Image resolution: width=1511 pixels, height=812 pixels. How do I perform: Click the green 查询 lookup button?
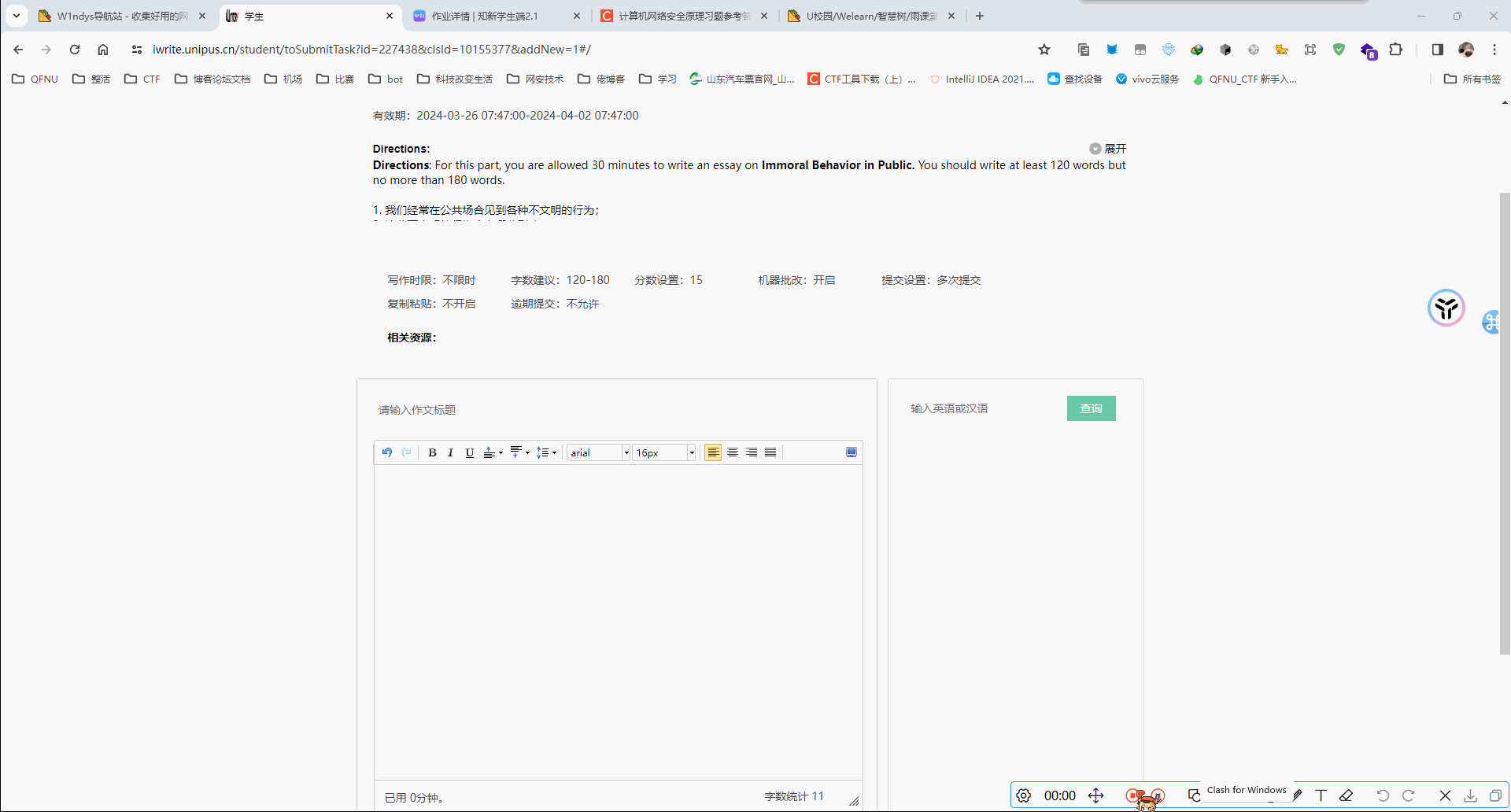1091,408
